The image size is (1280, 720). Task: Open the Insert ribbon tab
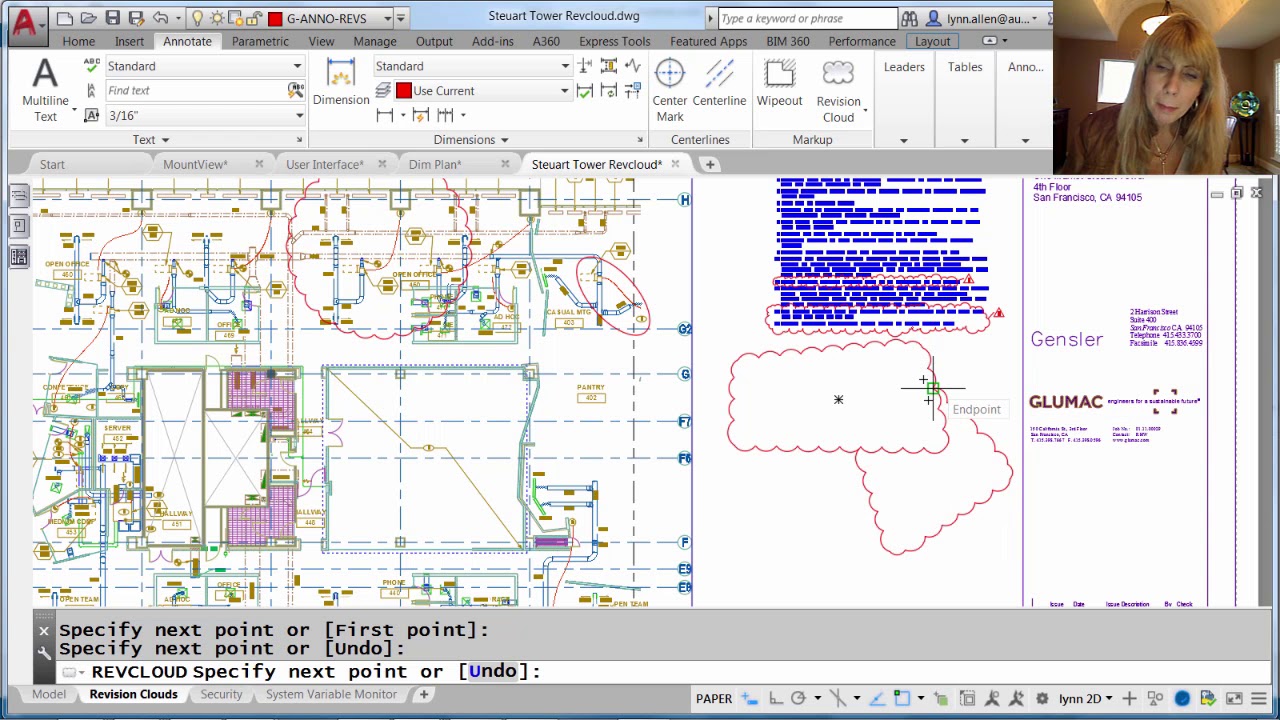(x=129, y=41)
